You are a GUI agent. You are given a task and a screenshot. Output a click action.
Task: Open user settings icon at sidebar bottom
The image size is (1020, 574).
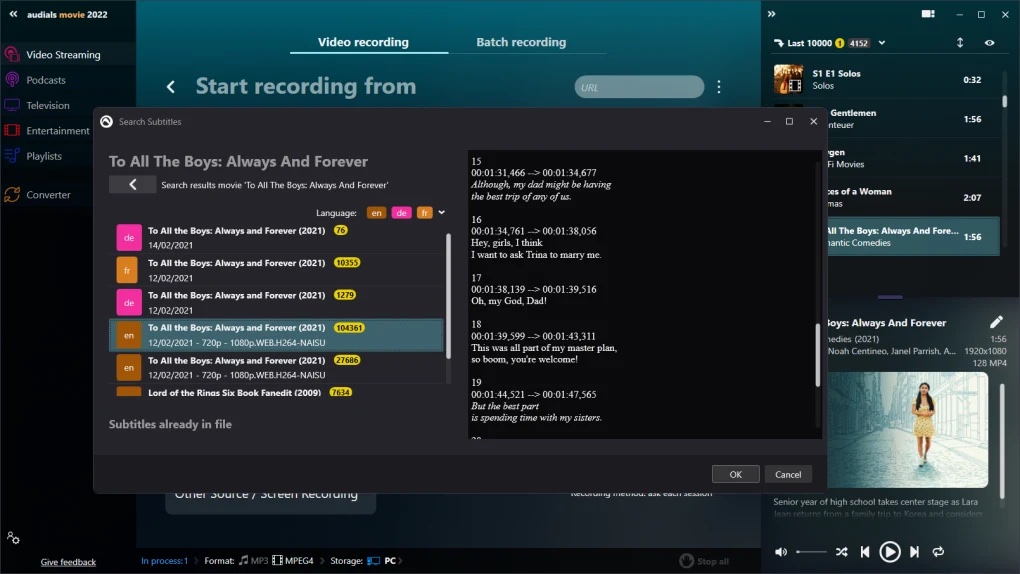pos(13,538)
